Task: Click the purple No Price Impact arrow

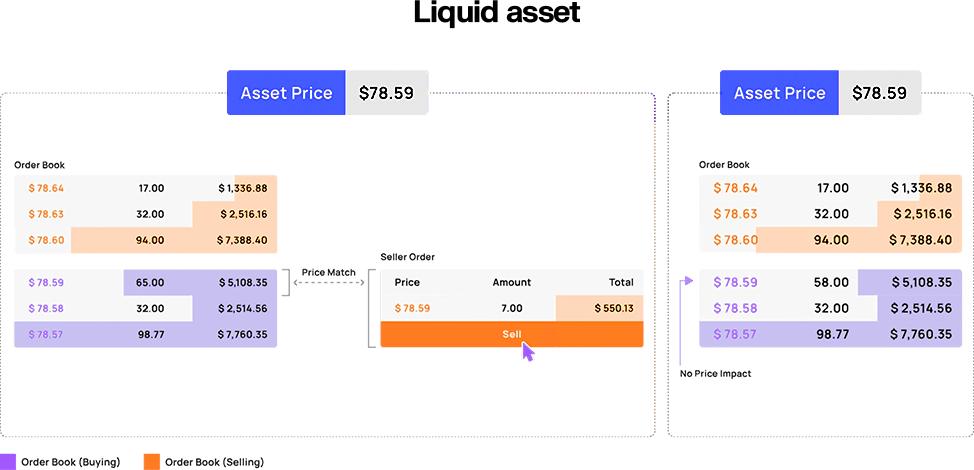Action: (x=682, y=320)
